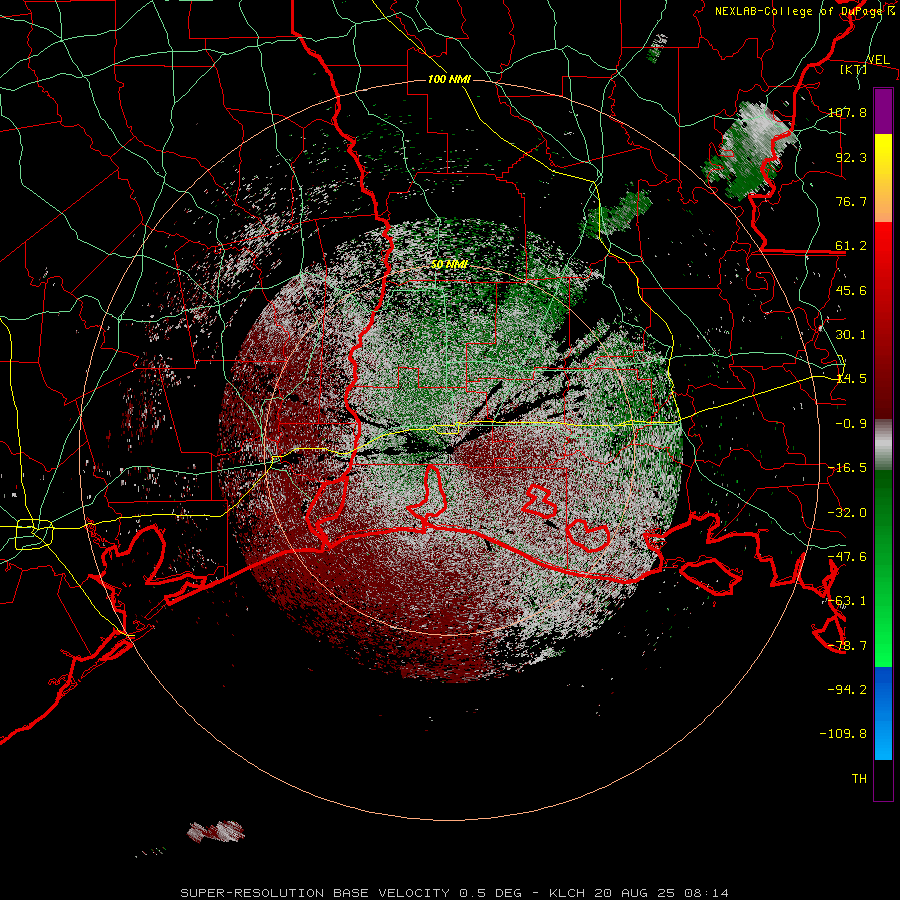Click the Super-Resolution Base Velocity caption
The image size is (900, 900).
coord(455,893)
